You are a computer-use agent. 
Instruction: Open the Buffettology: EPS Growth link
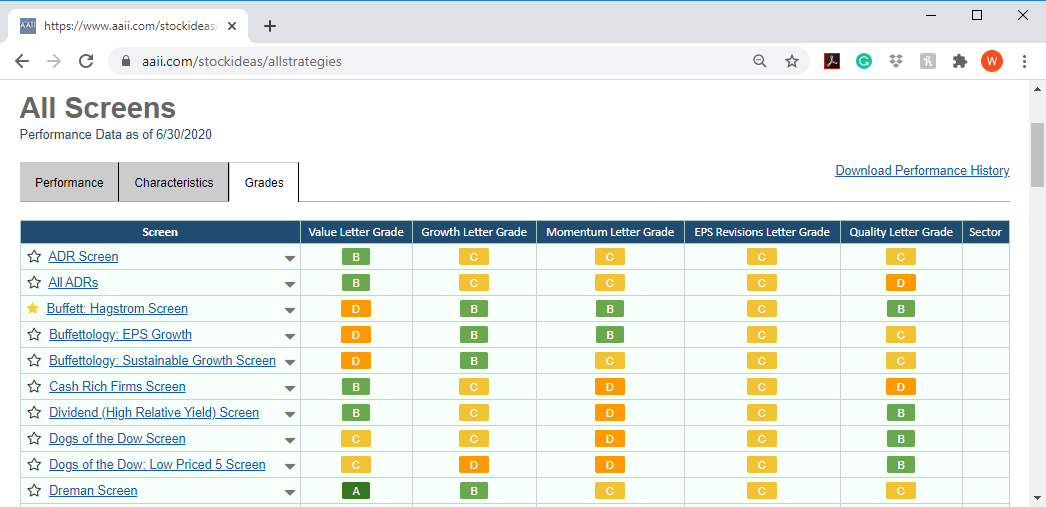point(120,334)
